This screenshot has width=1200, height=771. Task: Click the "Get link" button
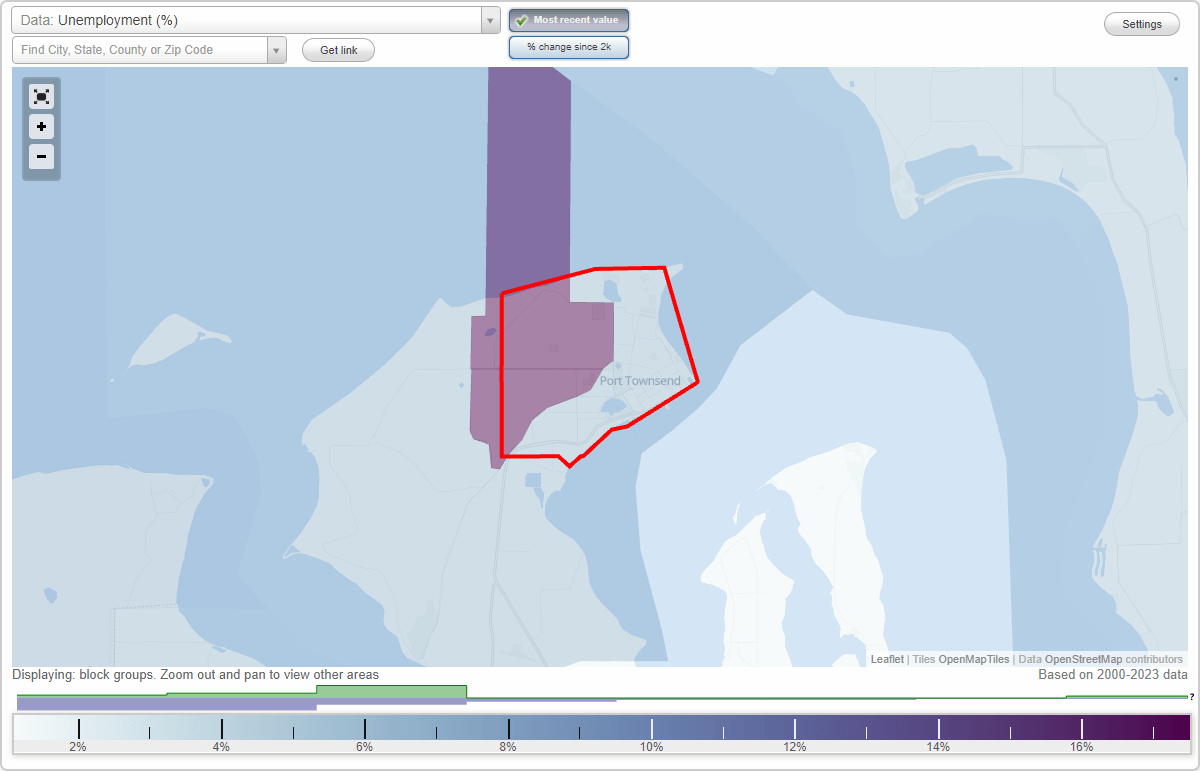tap(337, 49)
